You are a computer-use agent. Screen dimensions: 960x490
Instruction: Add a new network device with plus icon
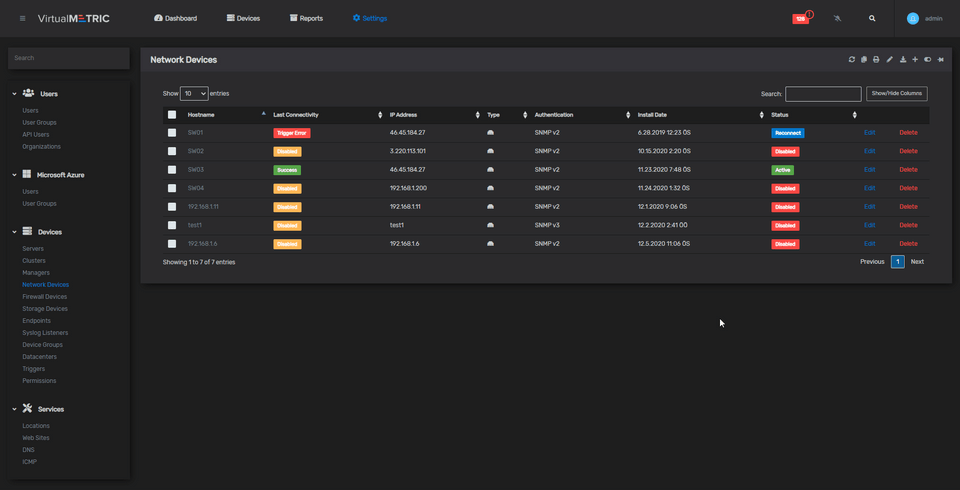pyautogui.click(x=915, y=59)
